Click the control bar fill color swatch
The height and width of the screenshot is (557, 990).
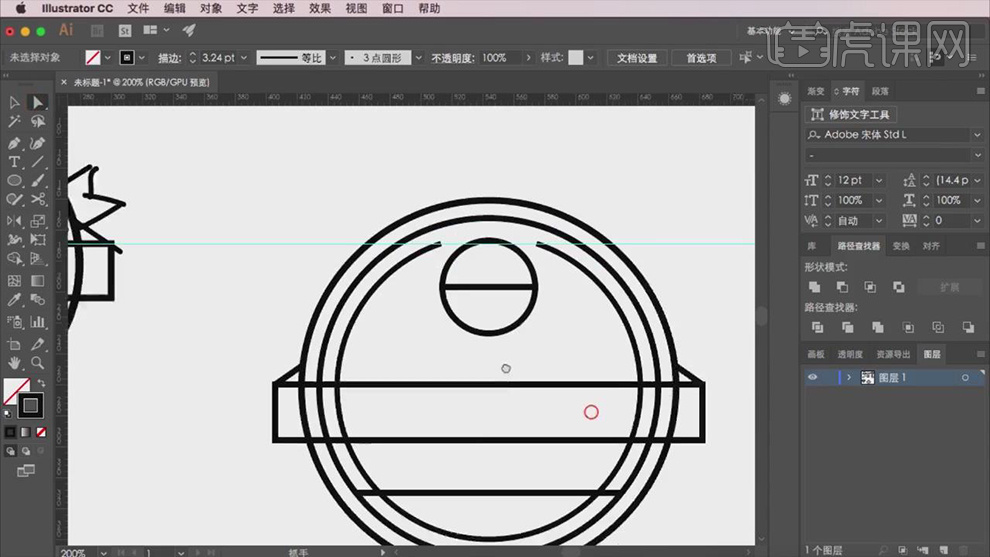coord(93,57)
